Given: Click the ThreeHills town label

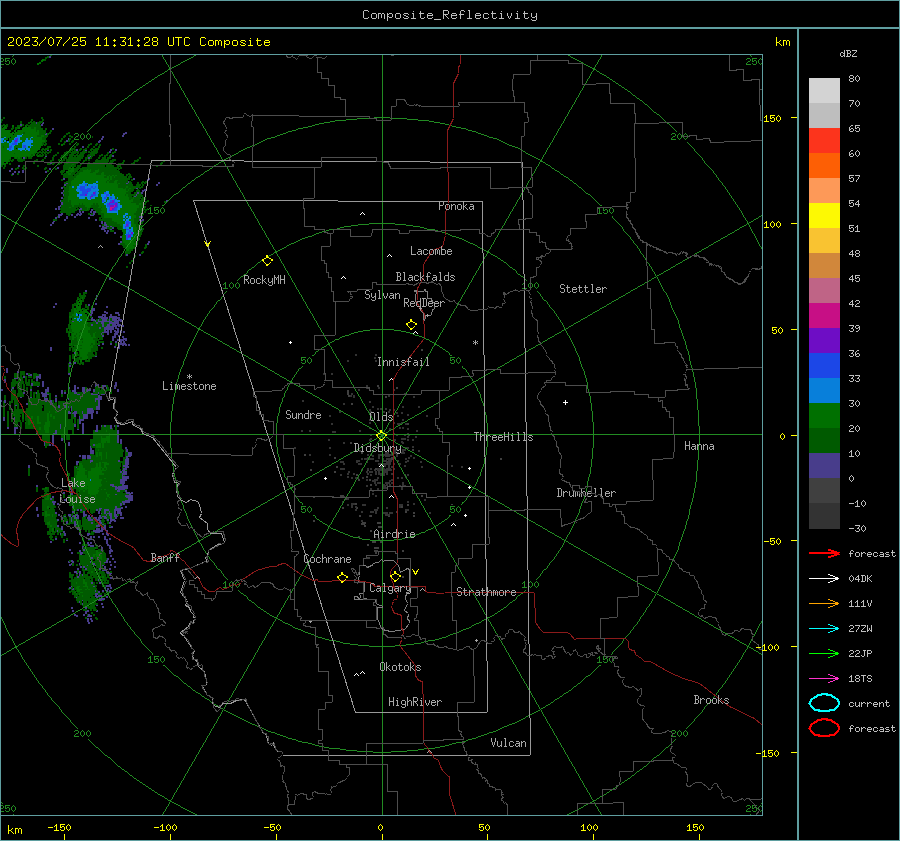Looking at the screenshot, I should point(503,437).
